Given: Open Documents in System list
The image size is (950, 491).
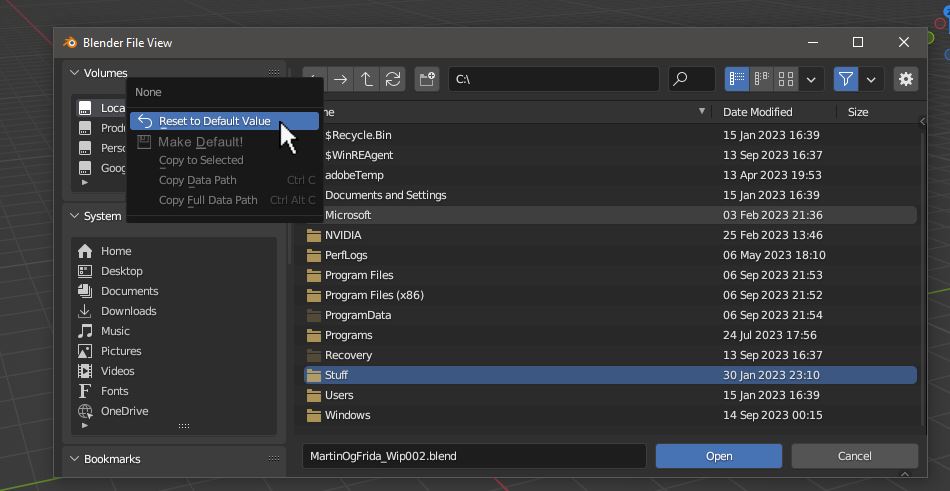Looking at the screenshot, I should (x=174, y=291).
